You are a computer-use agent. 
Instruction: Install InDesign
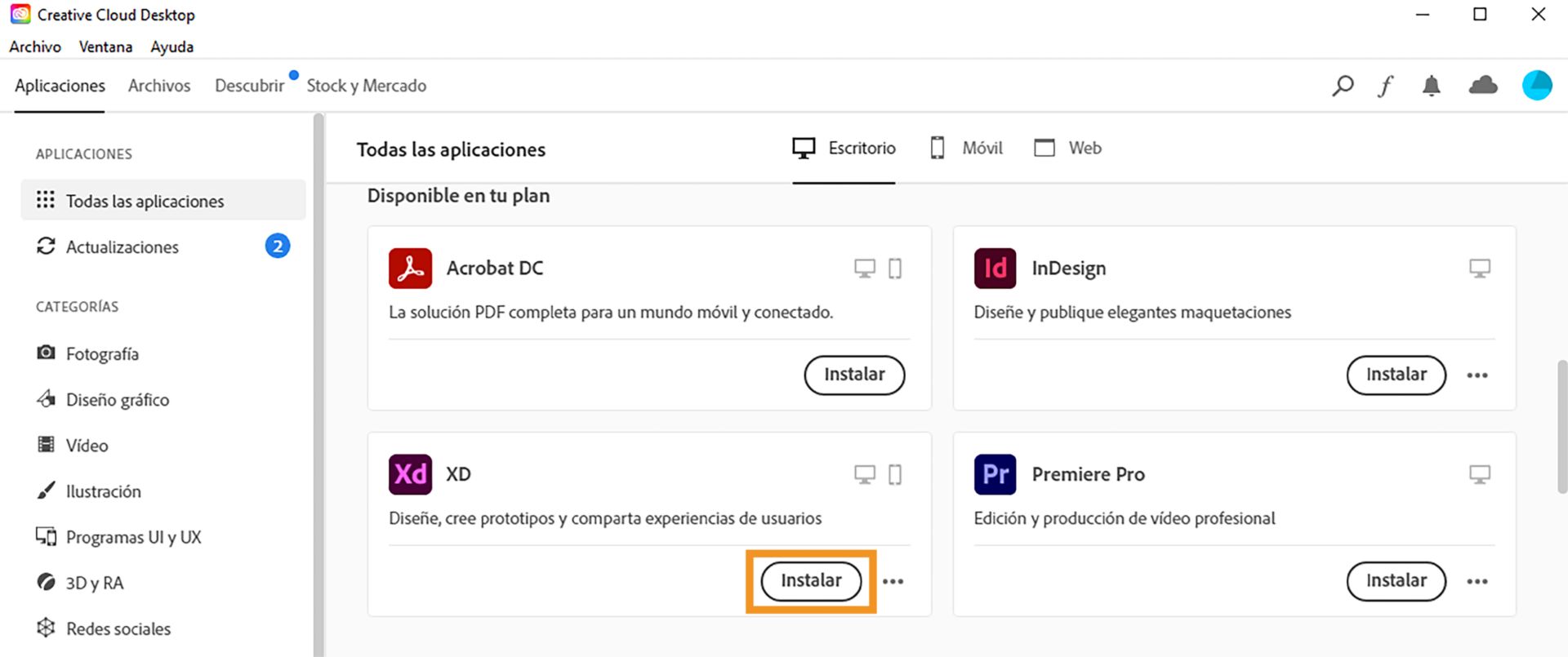click(1396, 375)
